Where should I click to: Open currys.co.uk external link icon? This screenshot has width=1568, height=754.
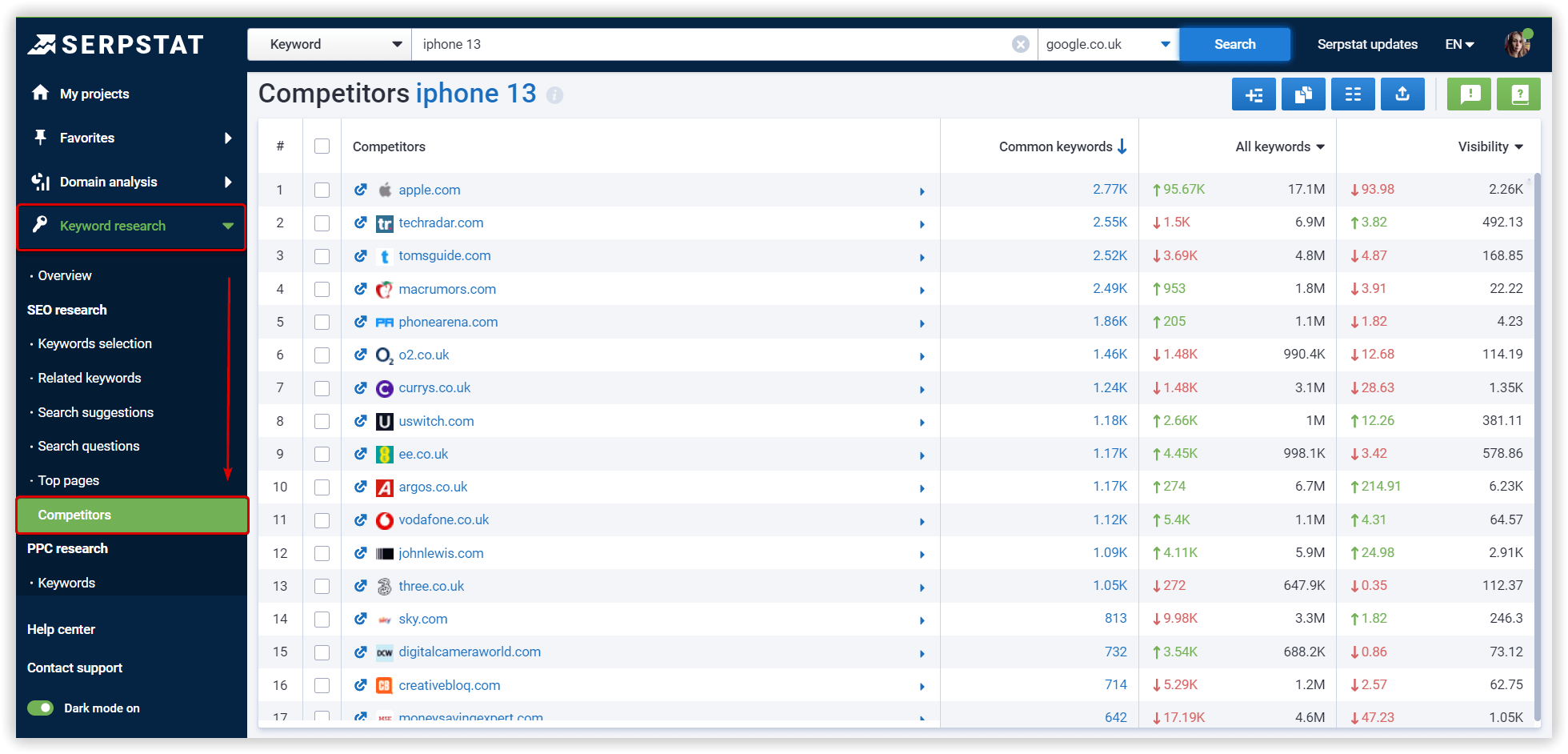pos(361,387)
